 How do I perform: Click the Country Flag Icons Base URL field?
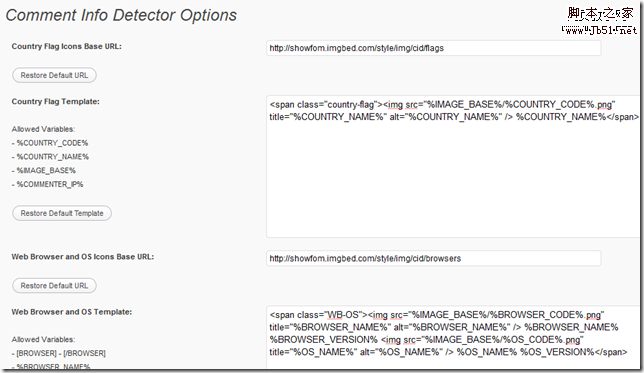click(x=433, y=48)
